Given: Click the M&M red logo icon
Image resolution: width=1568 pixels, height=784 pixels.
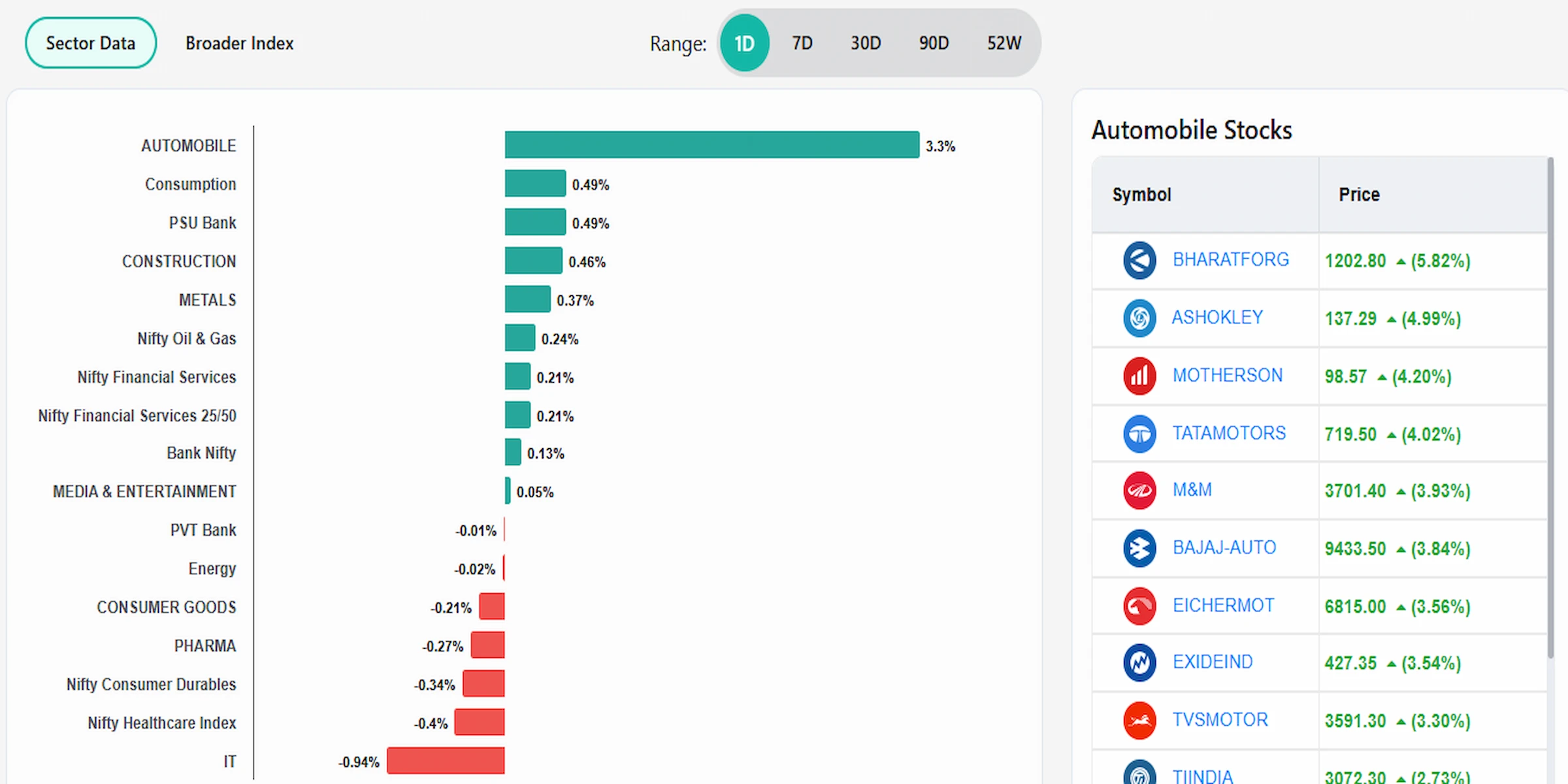Looking at the screenshot, I should (x=1139, y=491).
